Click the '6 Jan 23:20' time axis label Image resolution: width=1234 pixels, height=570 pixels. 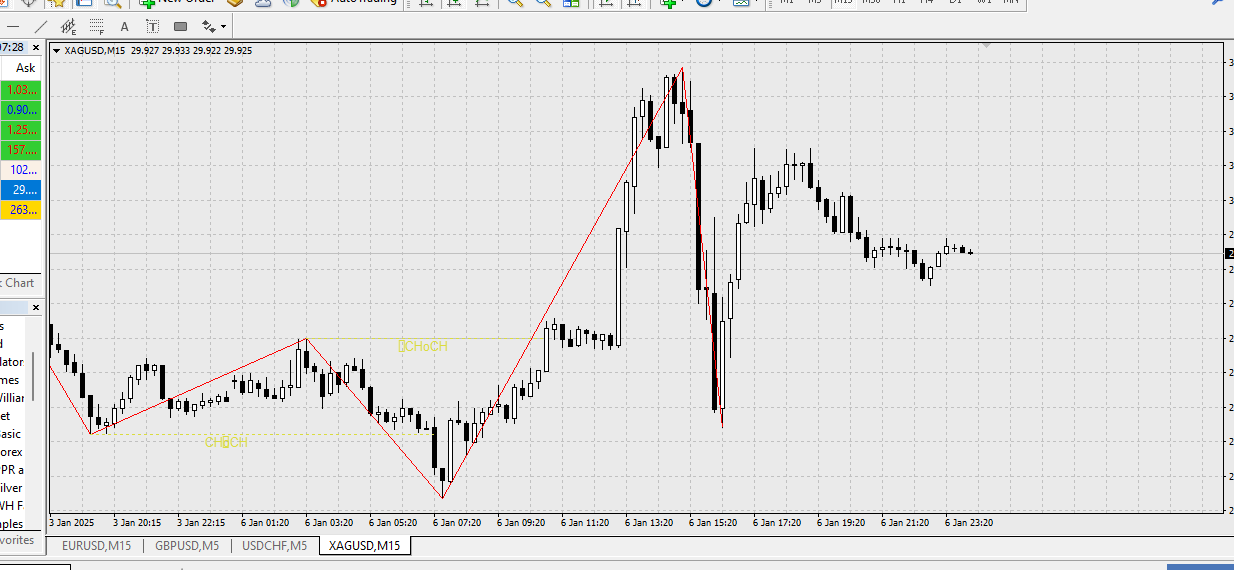click(969, 522)
